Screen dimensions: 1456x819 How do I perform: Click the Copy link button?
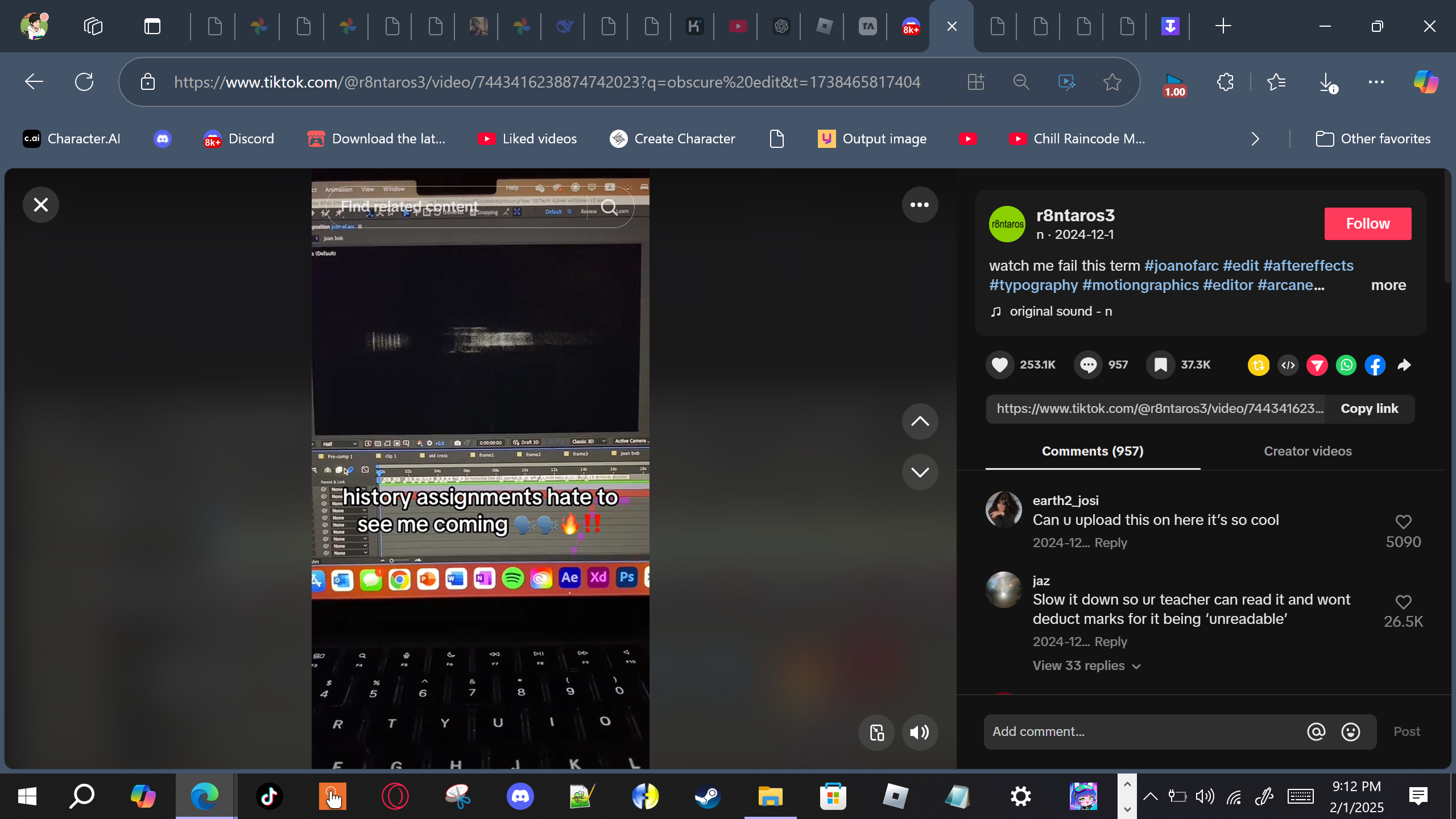pyautogui.click(x=1369, y=408)
